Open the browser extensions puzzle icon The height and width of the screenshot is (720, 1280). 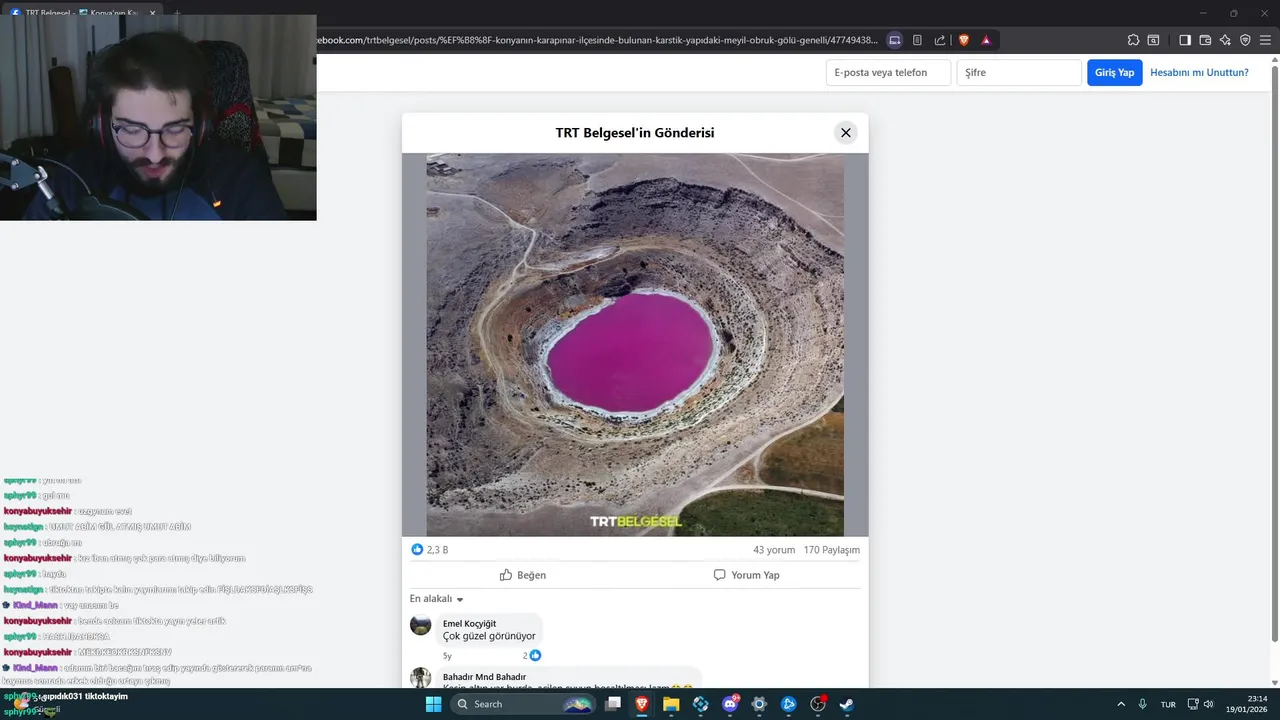click(1133, 40)
